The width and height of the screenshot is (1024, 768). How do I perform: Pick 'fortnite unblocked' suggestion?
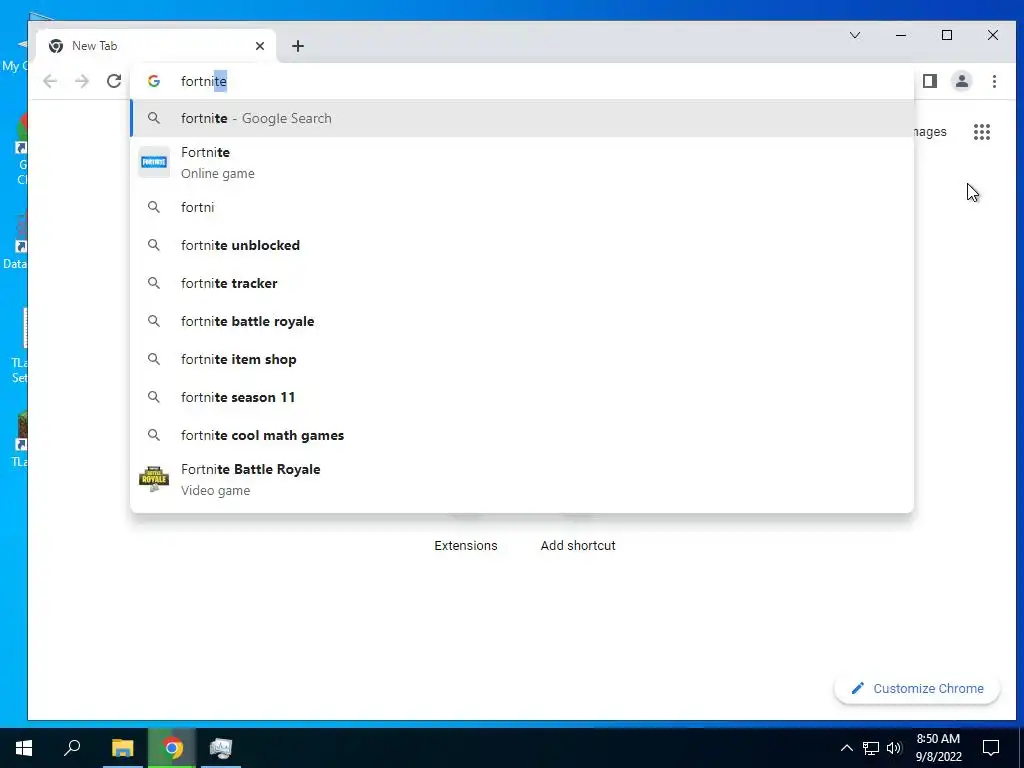pyautogui.click(x=522, y=245)
